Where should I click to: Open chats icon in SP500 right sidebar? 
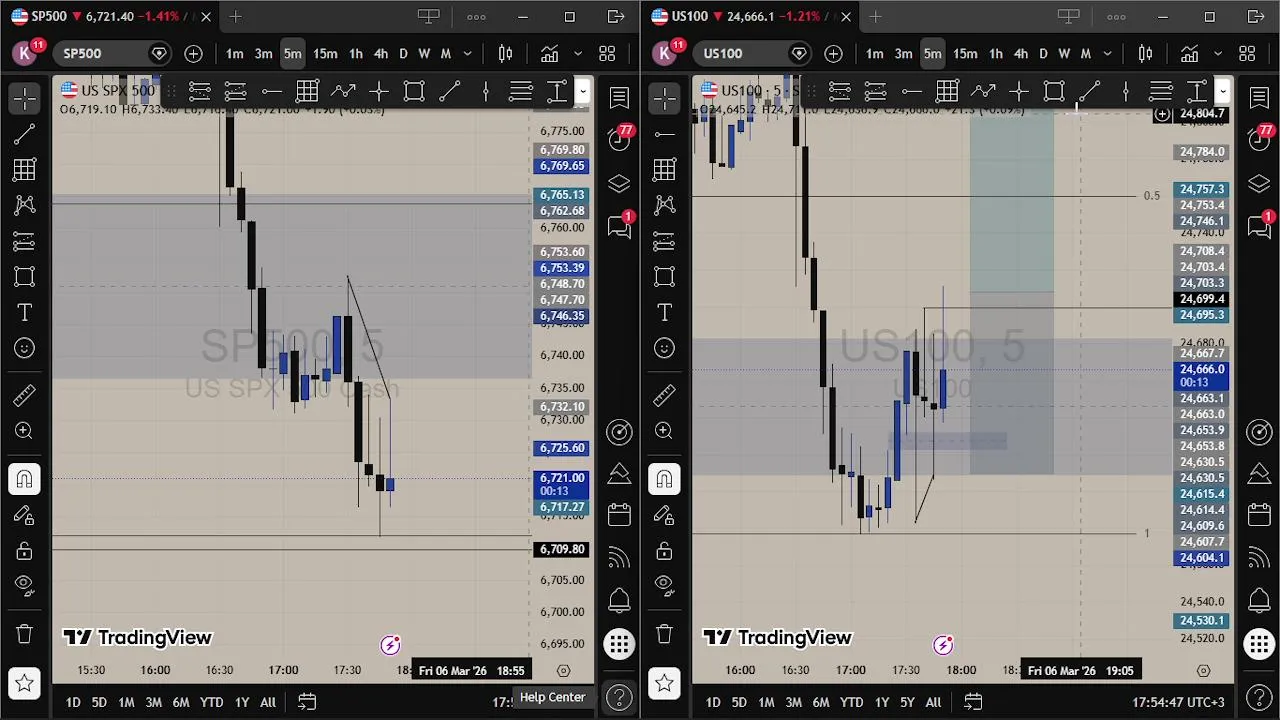(x=619, y=226)
